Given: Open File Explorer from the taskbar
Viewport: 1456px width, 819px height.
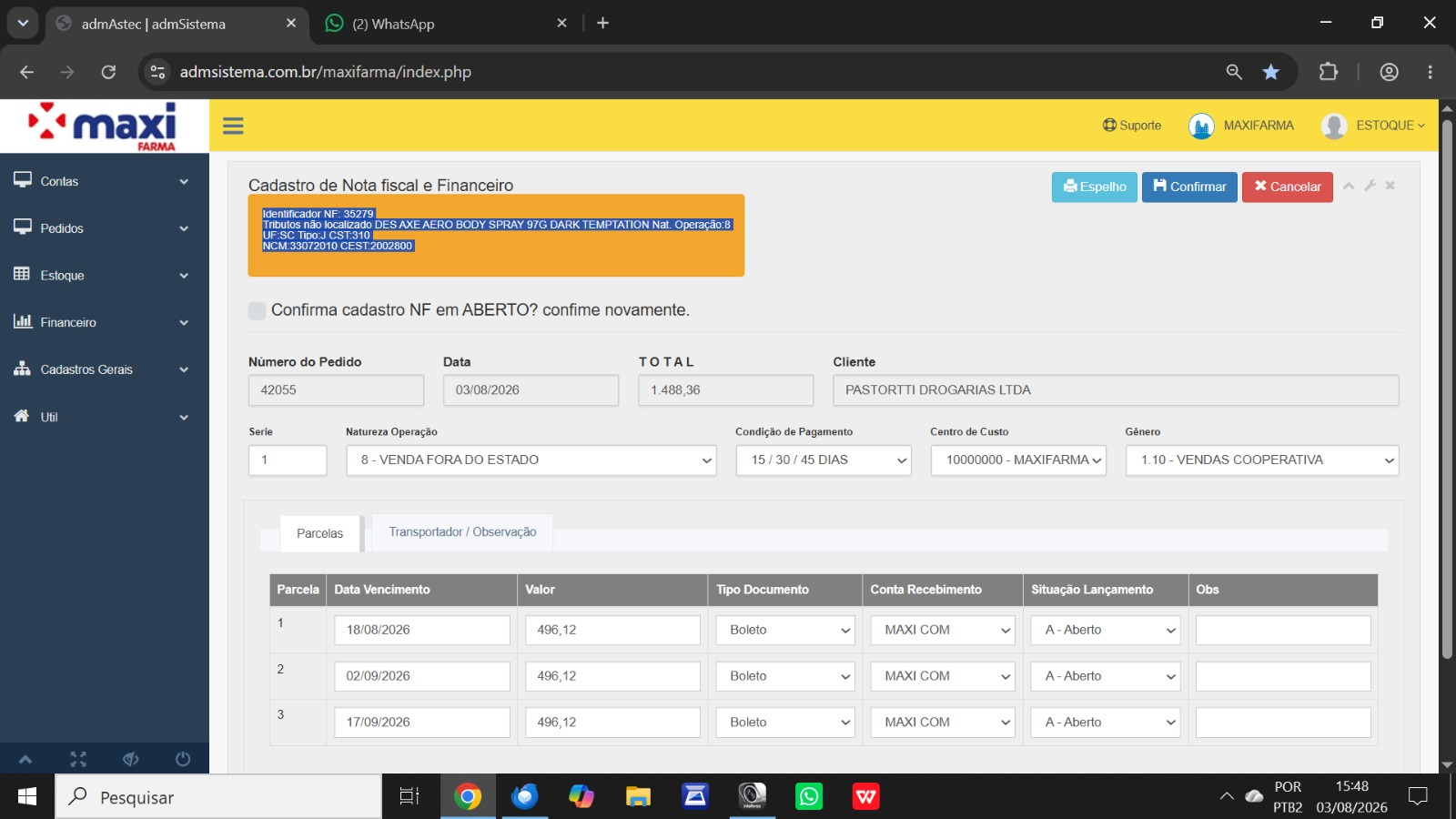Looking at the screenshot, I should pyautogui.click(x=638, y=797).
